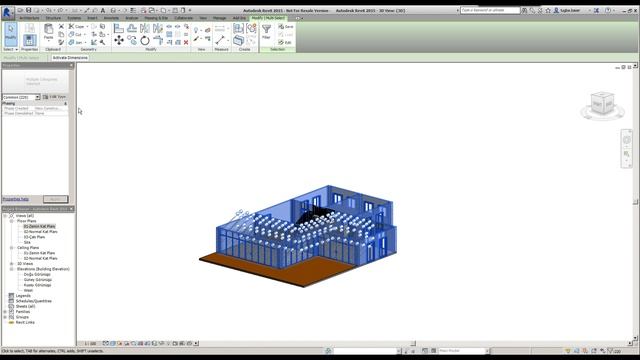Select the 01-Zemin Kat Planı floor plan
Image resolution: width=640 pixels, height=360 pixels.
[x=40, y=226]
